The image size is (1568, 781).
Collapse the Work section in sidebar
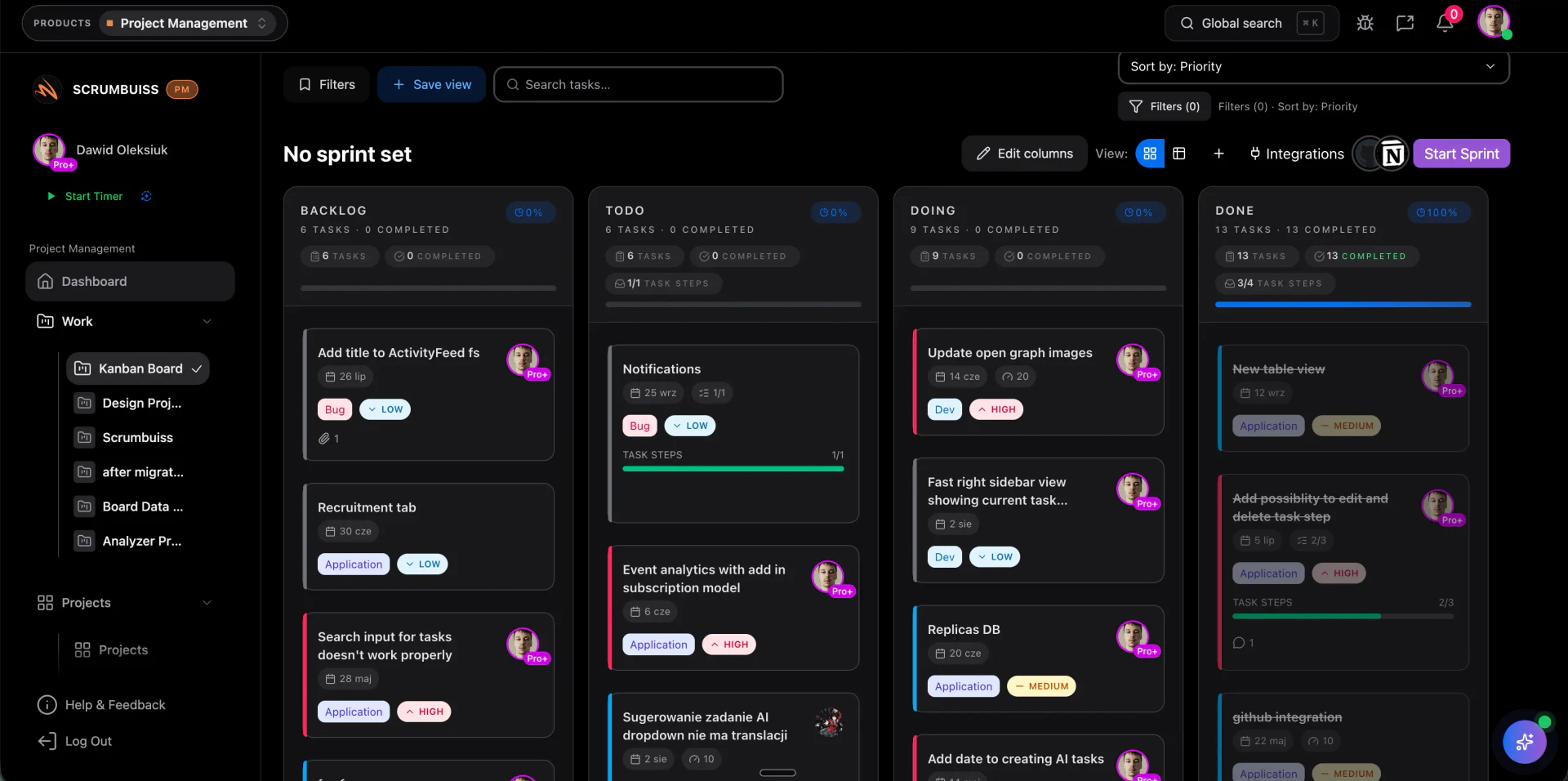(207, 321)
